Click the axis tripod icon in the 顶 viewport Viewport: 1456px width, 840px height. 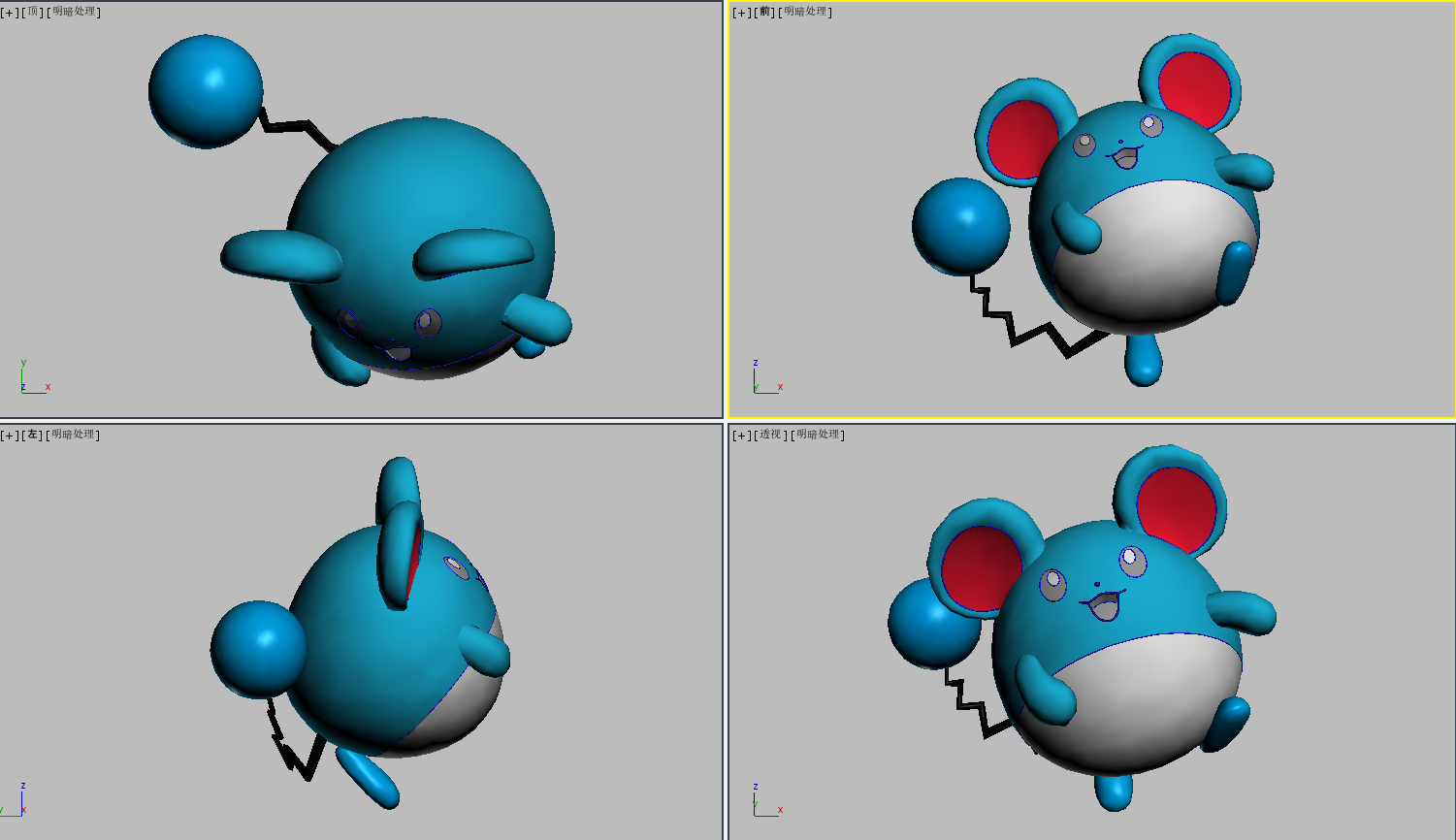point(30,380)
